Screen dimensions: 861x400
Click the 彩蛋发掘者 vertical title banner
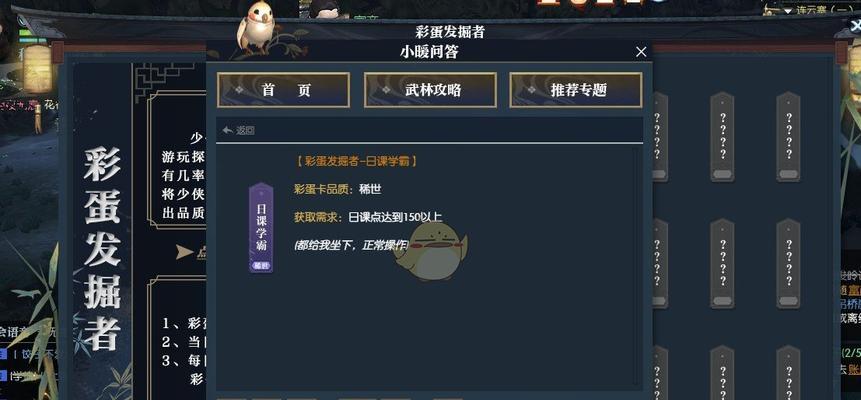[x=102, y=249]
